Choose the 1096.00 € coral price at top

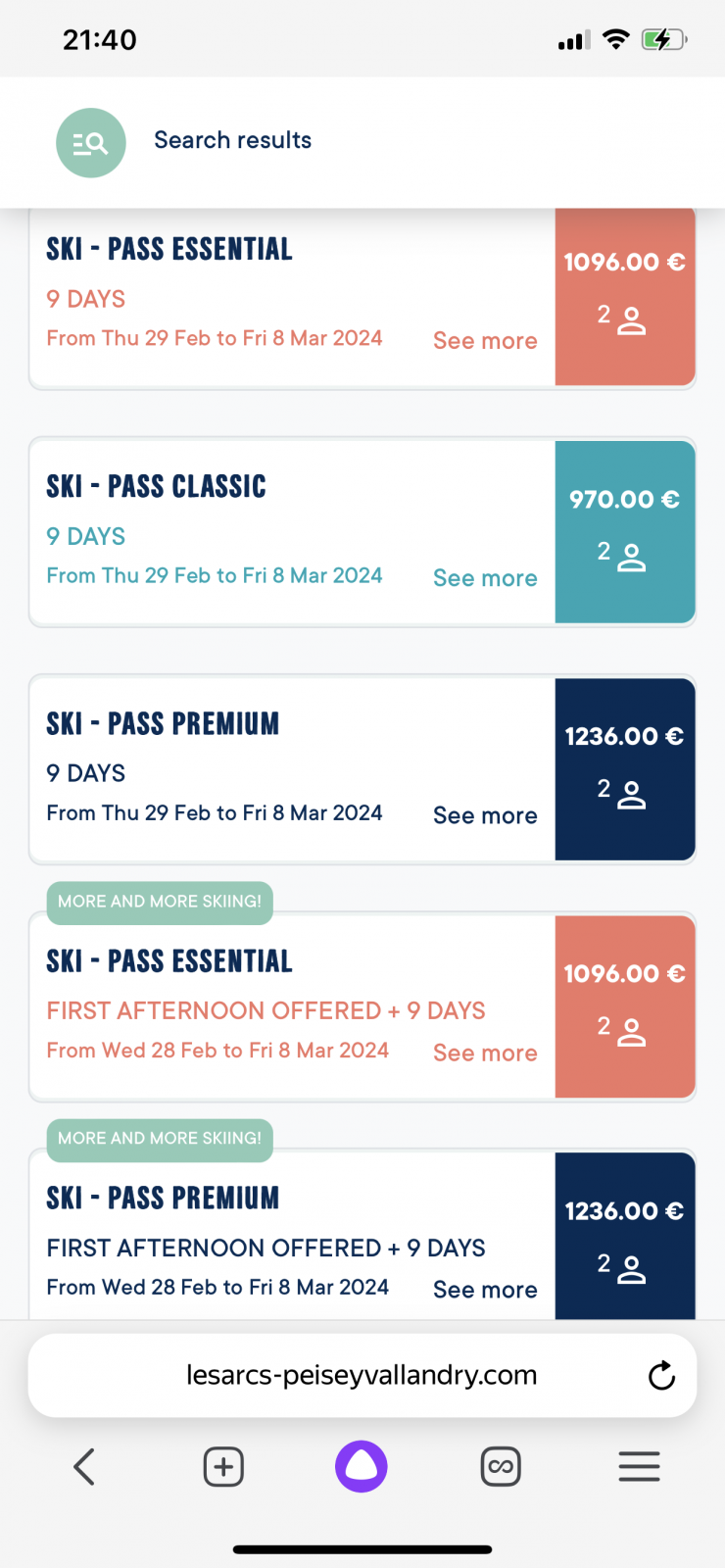pos(625,297)
